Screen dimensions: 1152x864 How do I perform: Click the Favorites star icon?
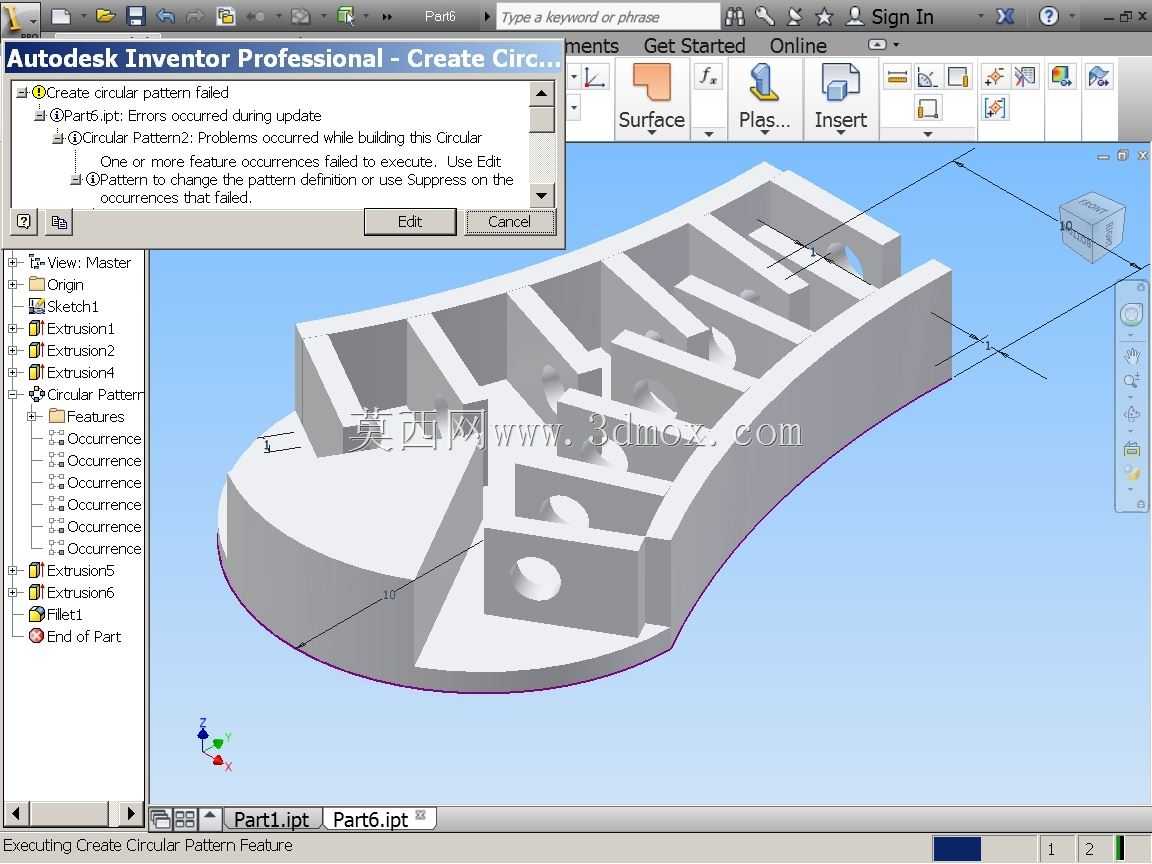click(x=824, y=16)
